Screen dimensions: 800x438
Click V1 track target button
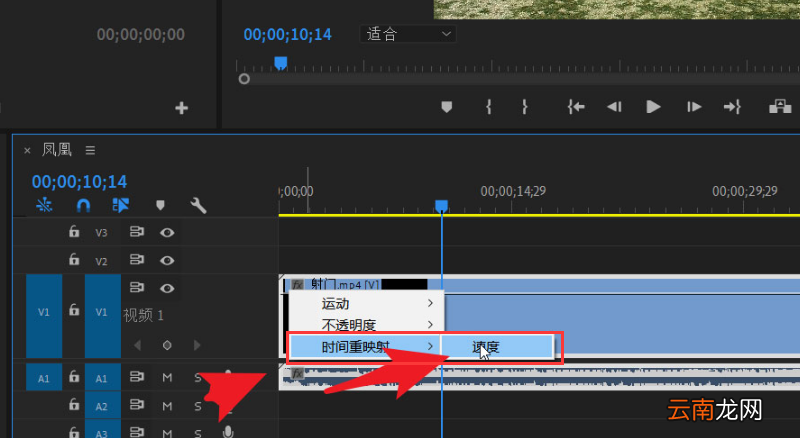103,315
